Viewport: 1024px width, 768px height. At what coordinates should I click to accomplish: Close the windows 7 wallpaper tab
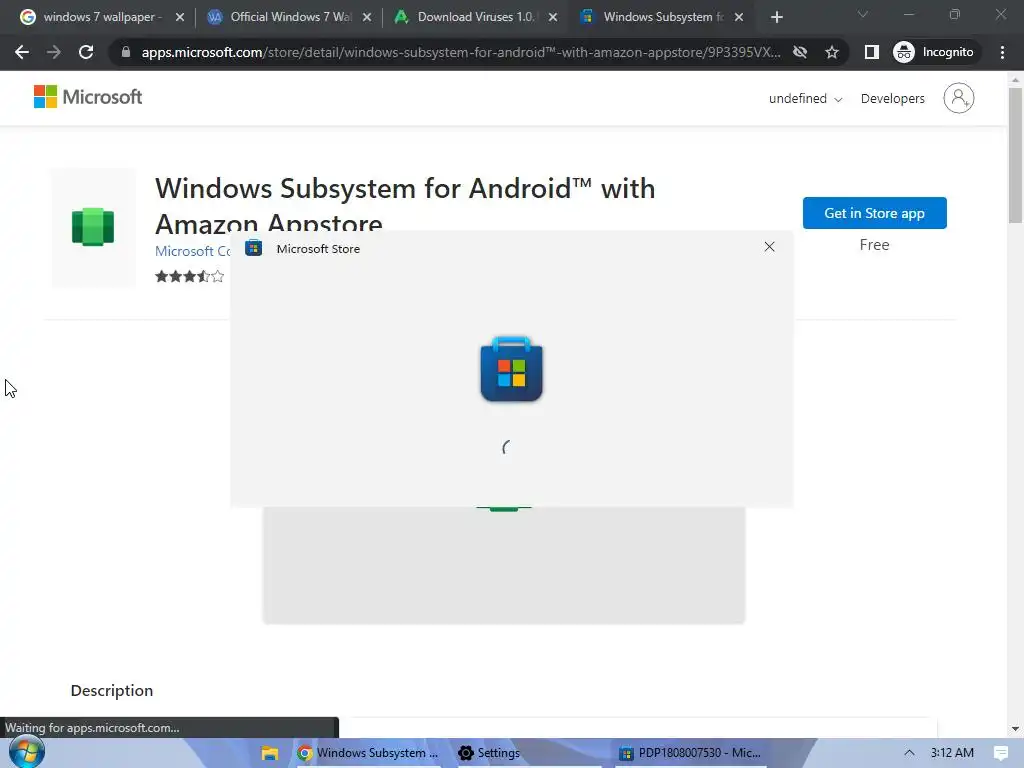click(180, 17)
